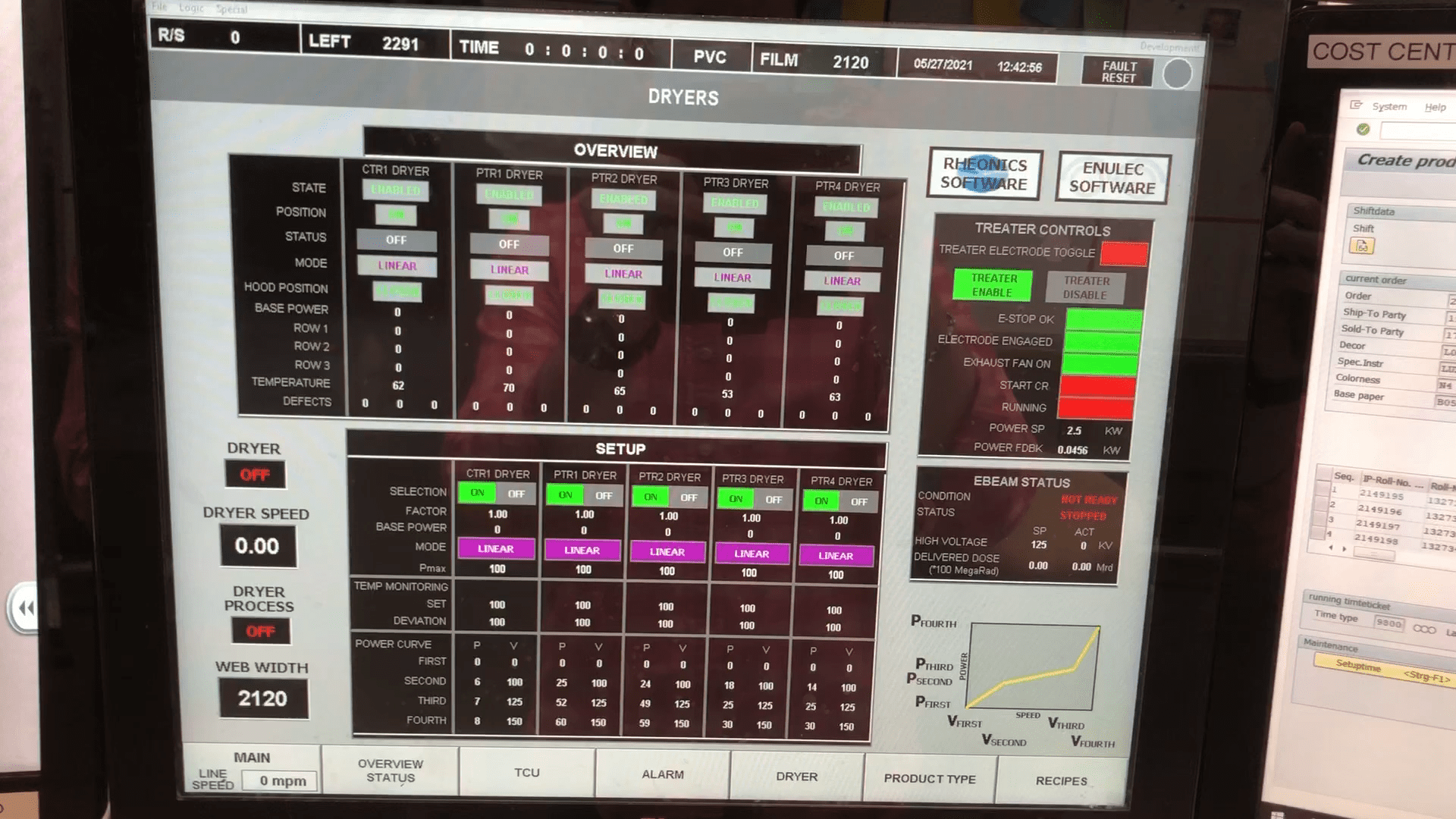1456x819 pixels.
Task: Click Shift calendar icon in side window
Action: tap(1362, 246)
